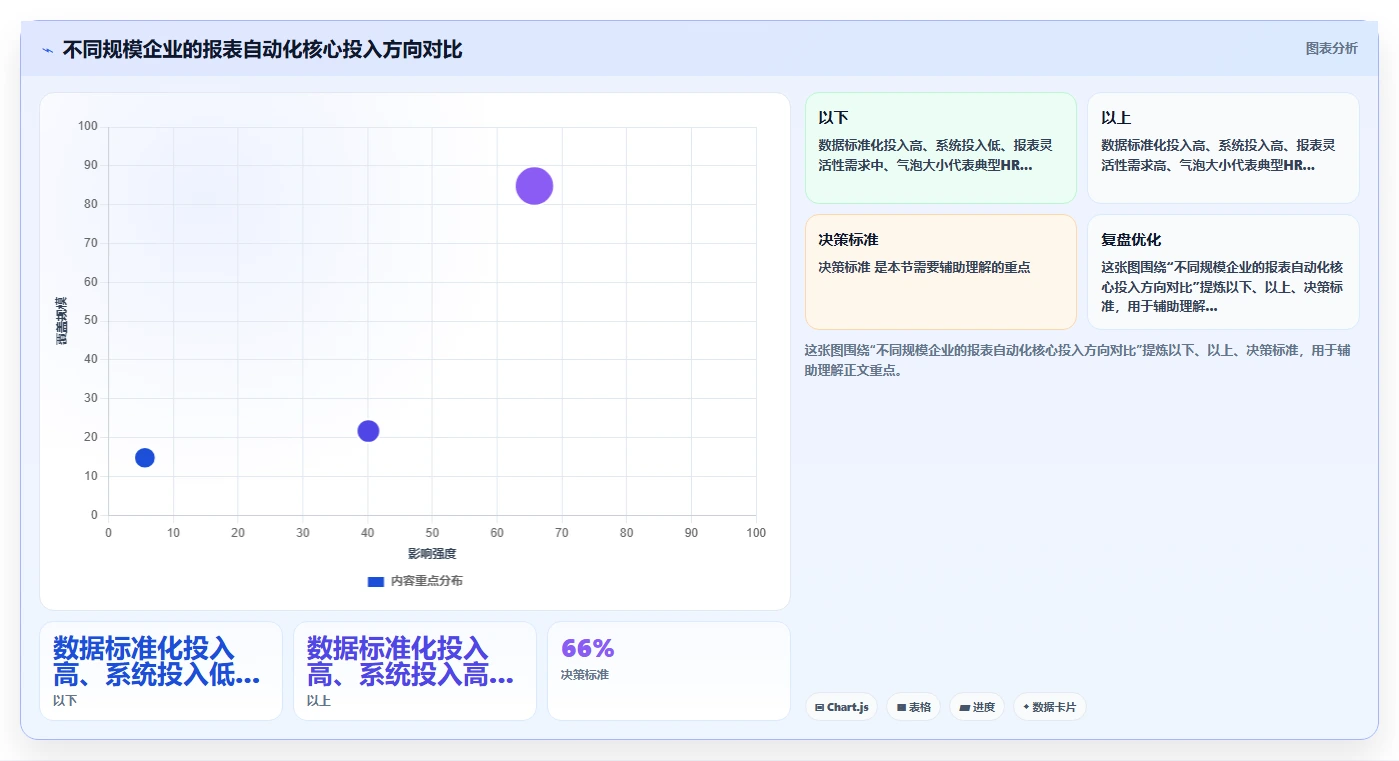Click the diamond icon in the 数据卡片 tag
The width and height of the screenshot is (1399, 761).
pos(1026,707)
